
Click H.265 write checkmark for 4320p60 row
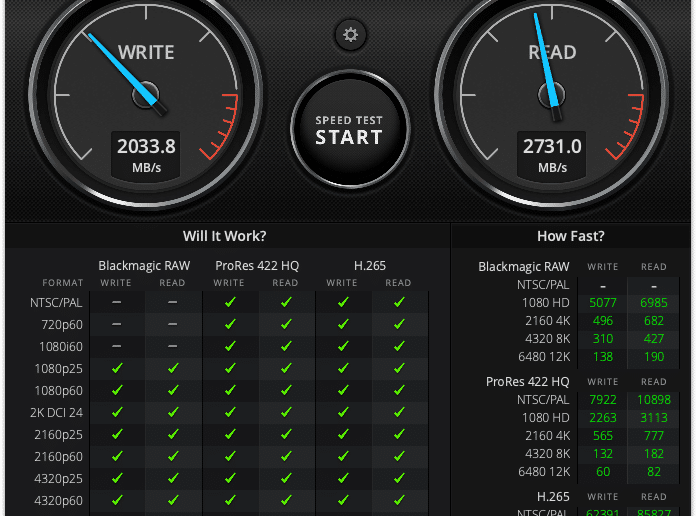(x=343, y=500)
